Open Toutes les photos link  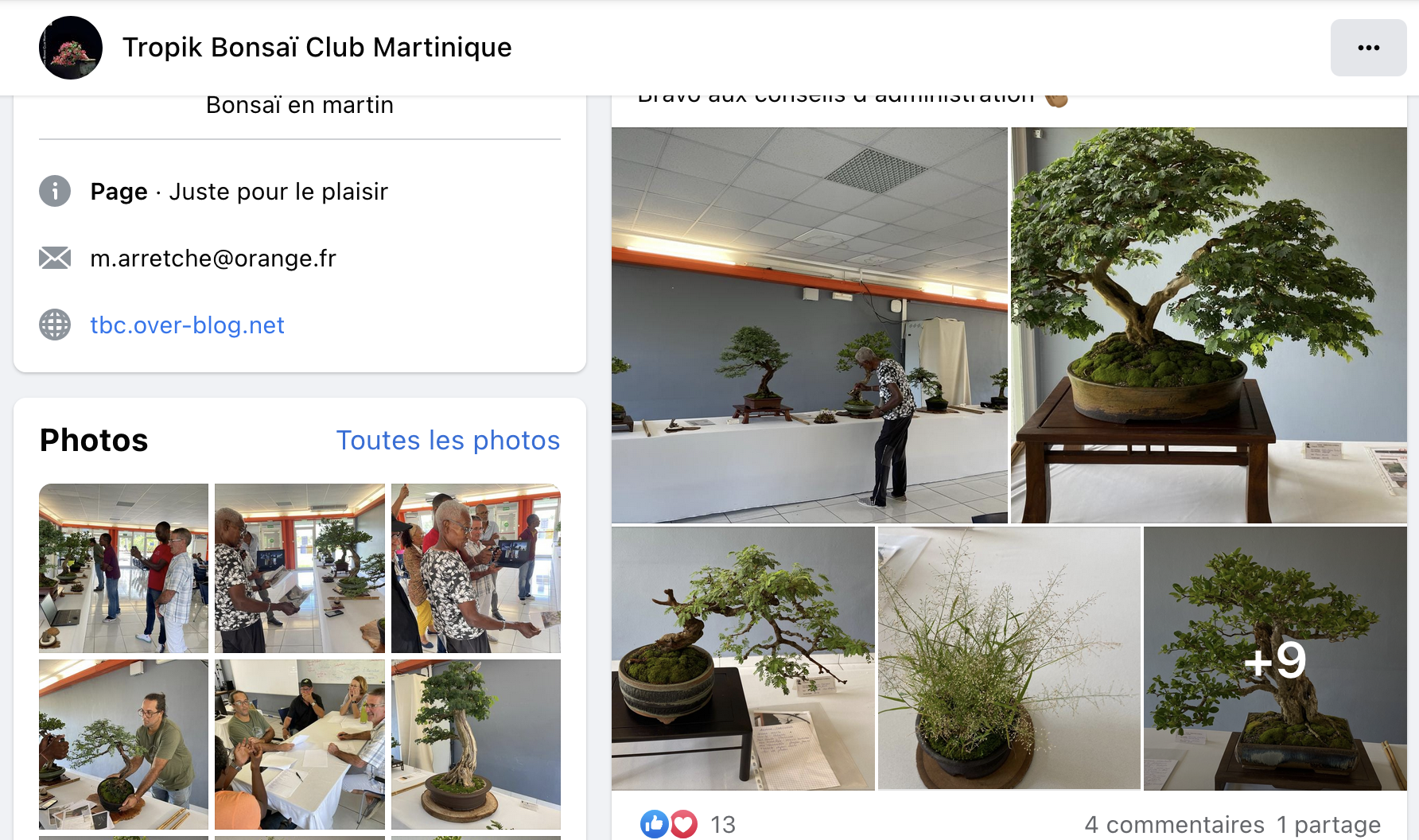[448, 440]
